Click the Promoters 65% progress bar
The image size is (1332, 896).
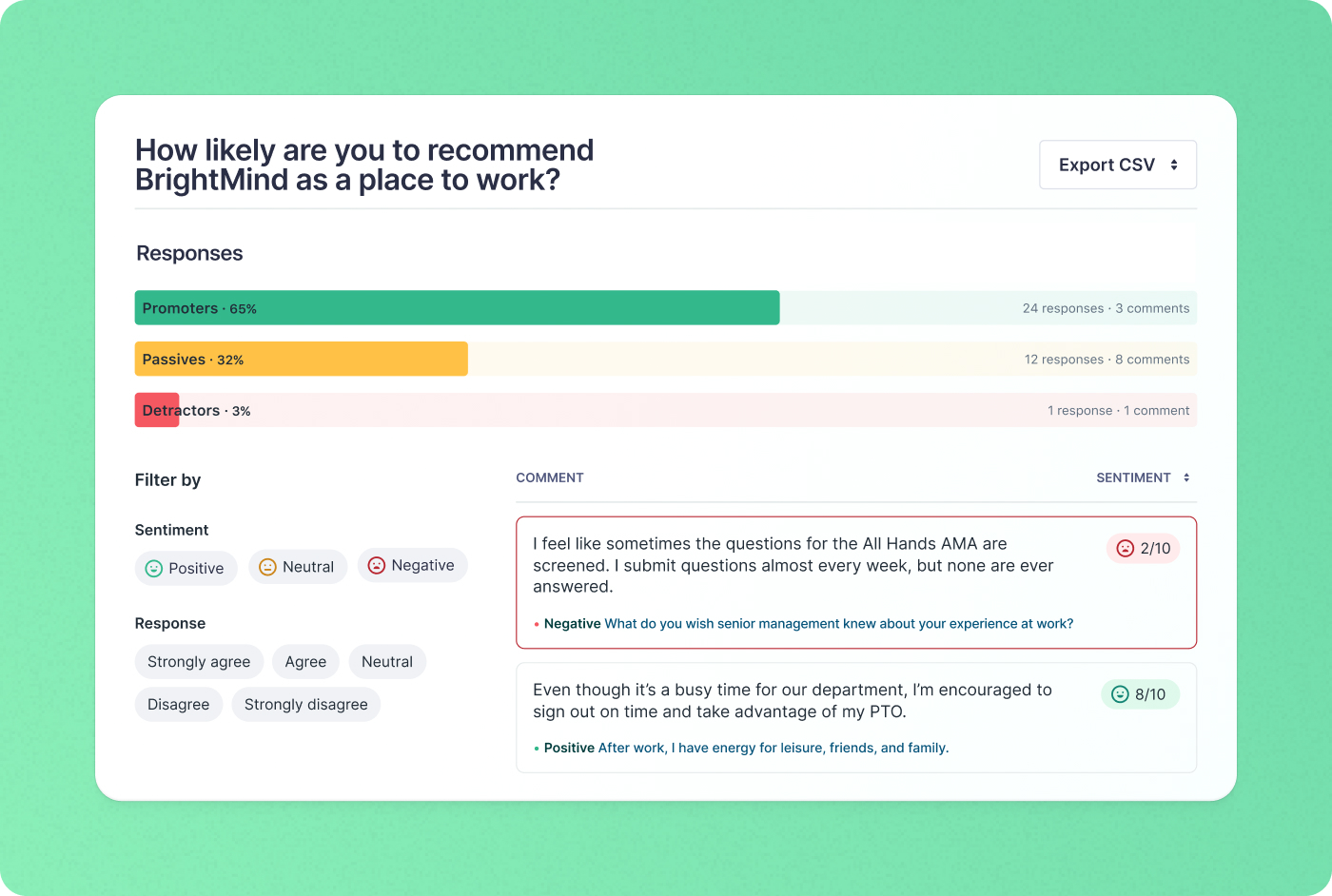coord(457,308)
